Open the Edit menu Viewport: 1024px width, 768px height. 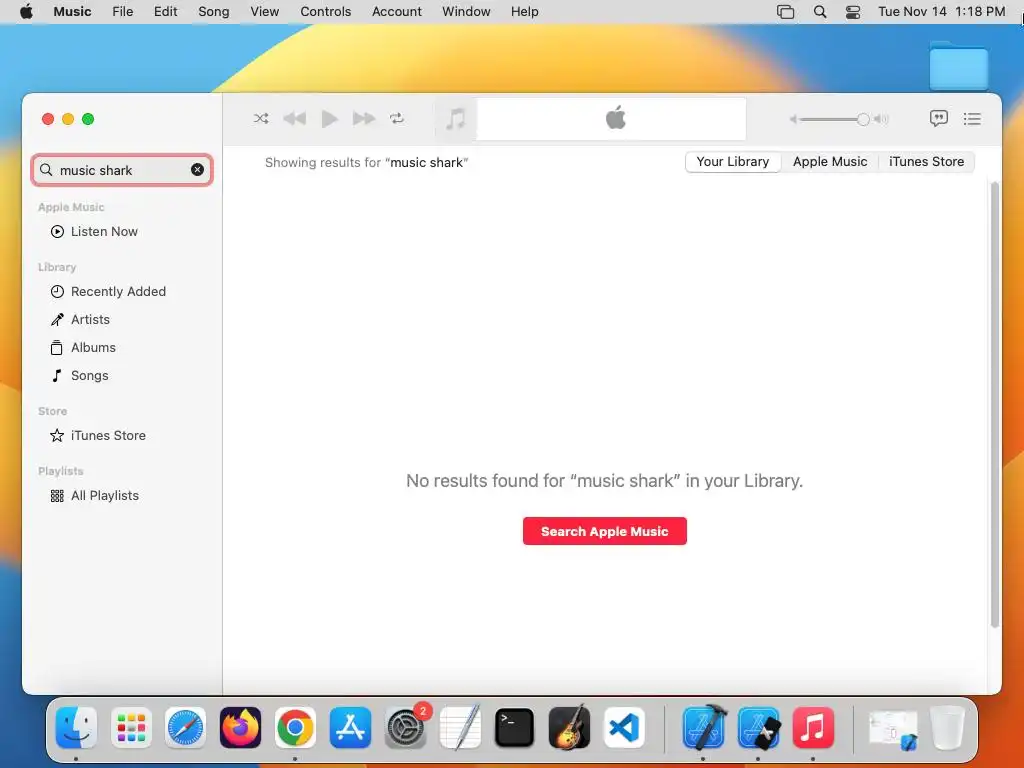pyautogui.click(x=165, y=12)
